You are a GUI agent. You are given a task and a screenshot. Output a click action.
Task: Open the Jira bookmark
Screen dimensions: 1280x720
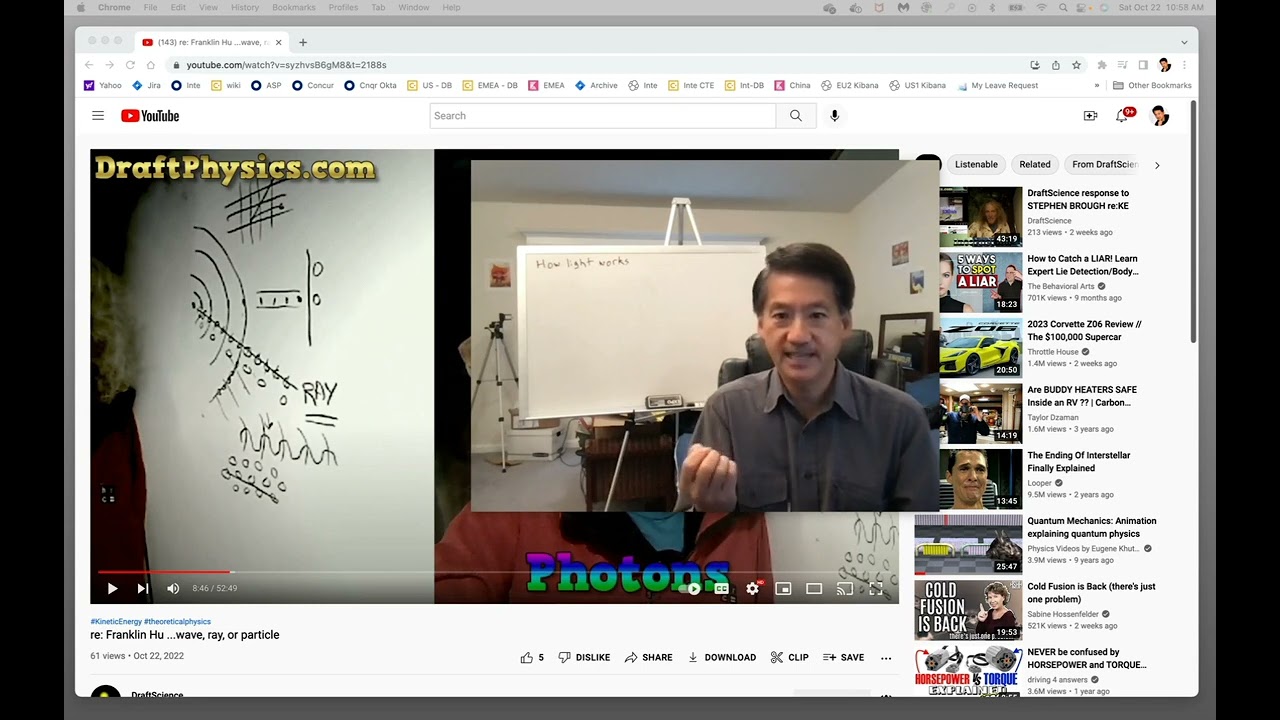146,86
